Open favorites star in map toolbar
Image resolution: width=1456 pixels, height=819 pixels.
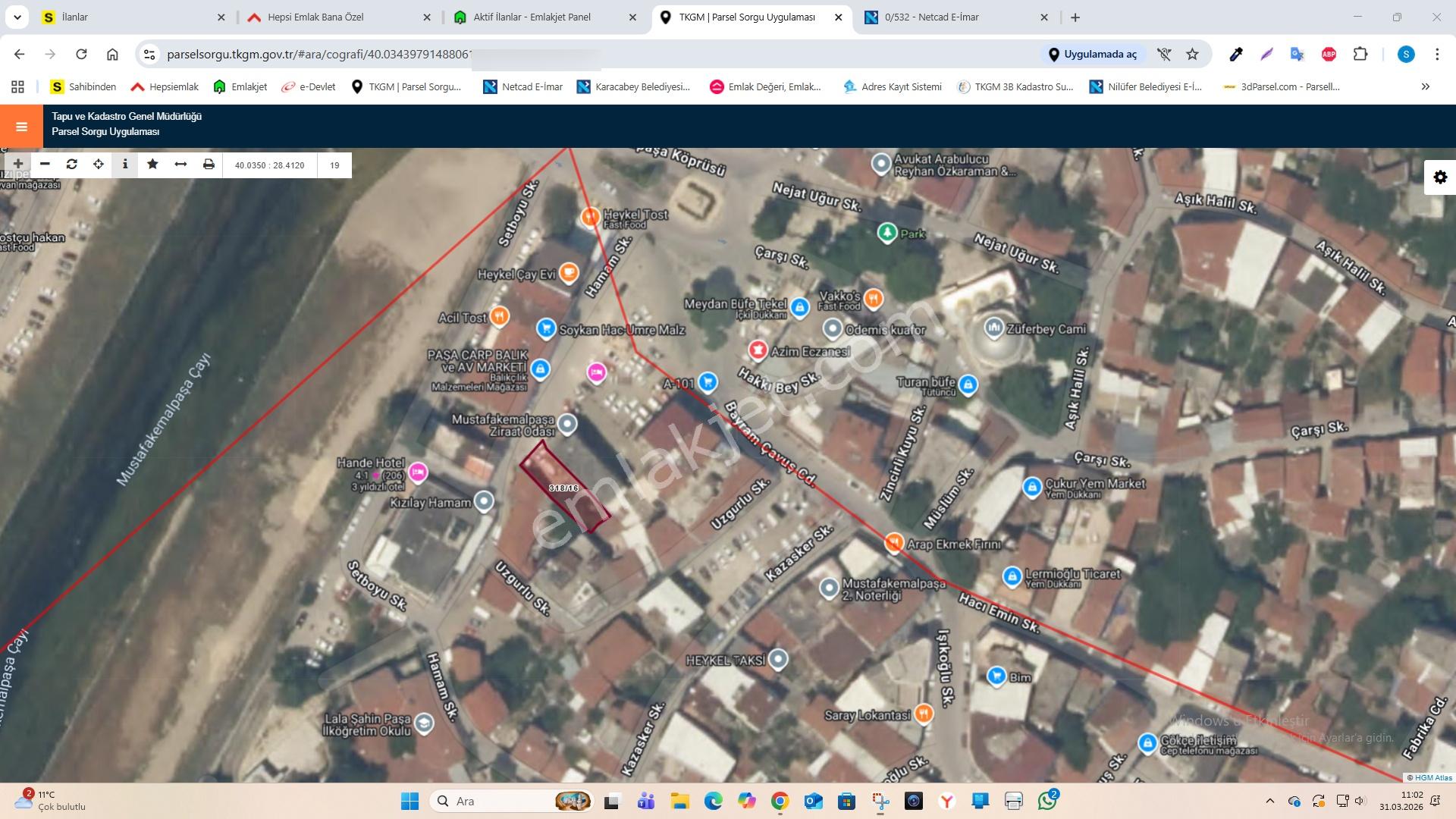tap(152, 164)
